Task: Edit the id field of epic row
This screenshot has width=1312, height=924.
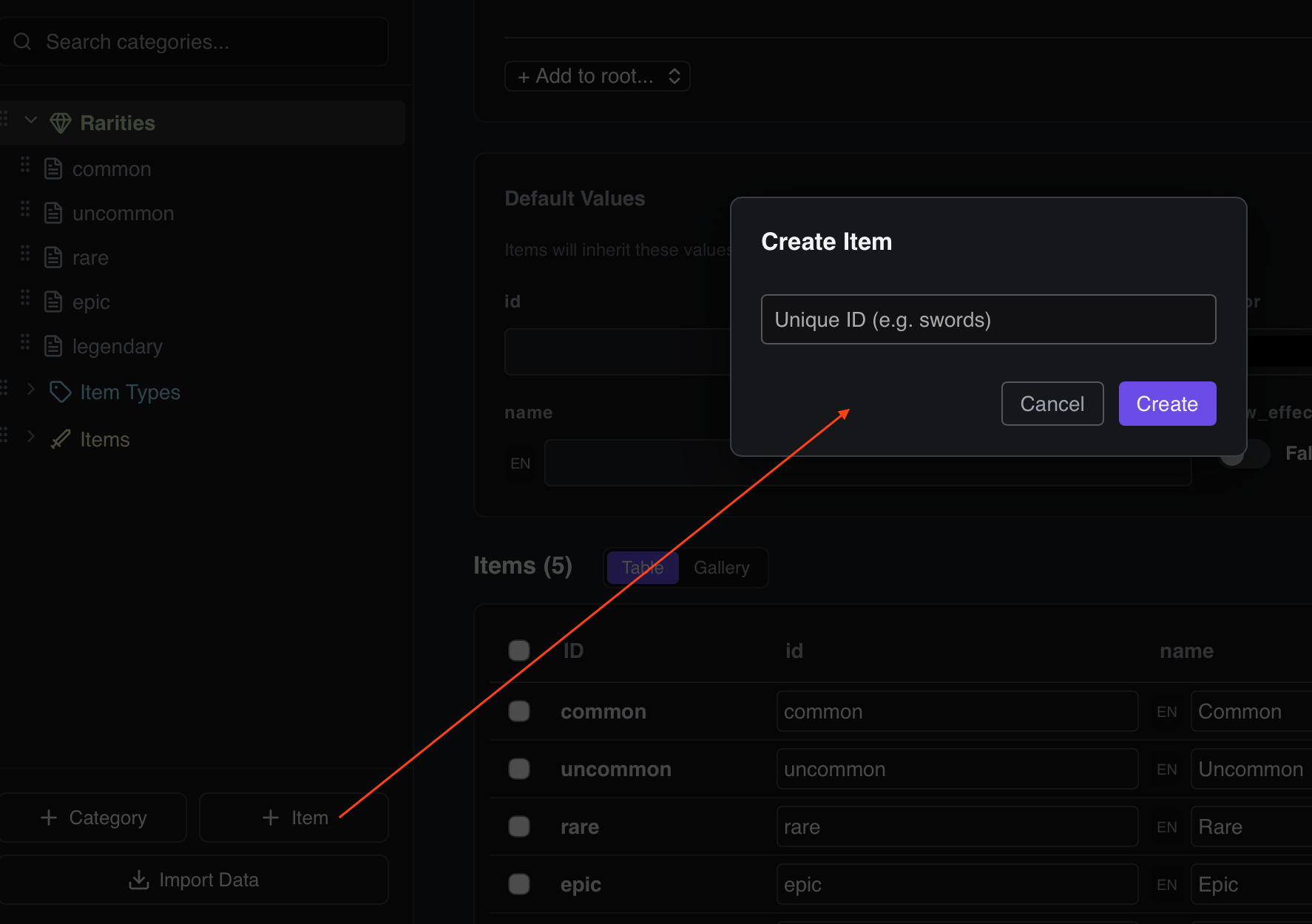Action: tap(957, 884)
